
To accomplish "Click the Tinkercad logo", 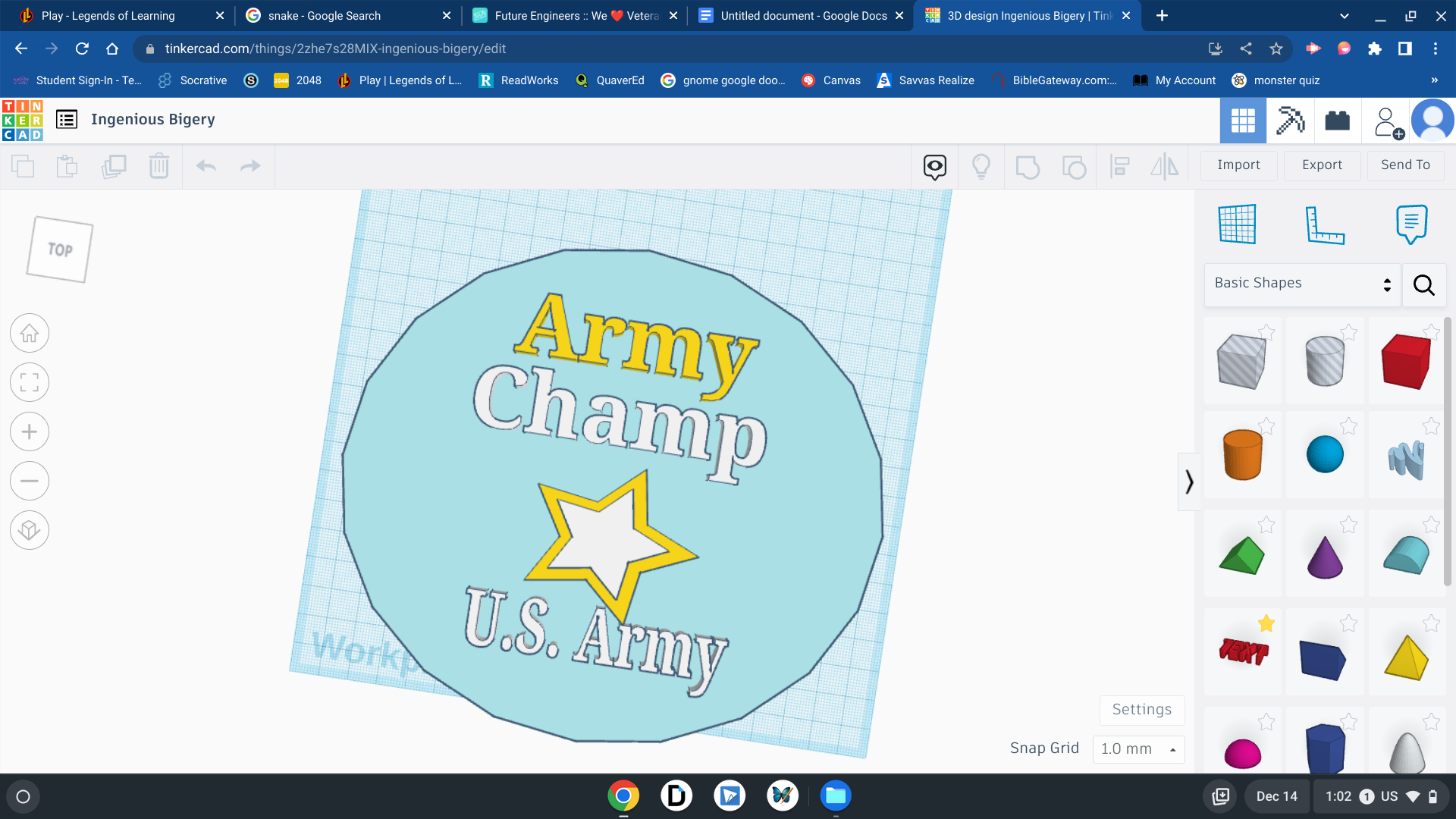I will click(23, 121).
